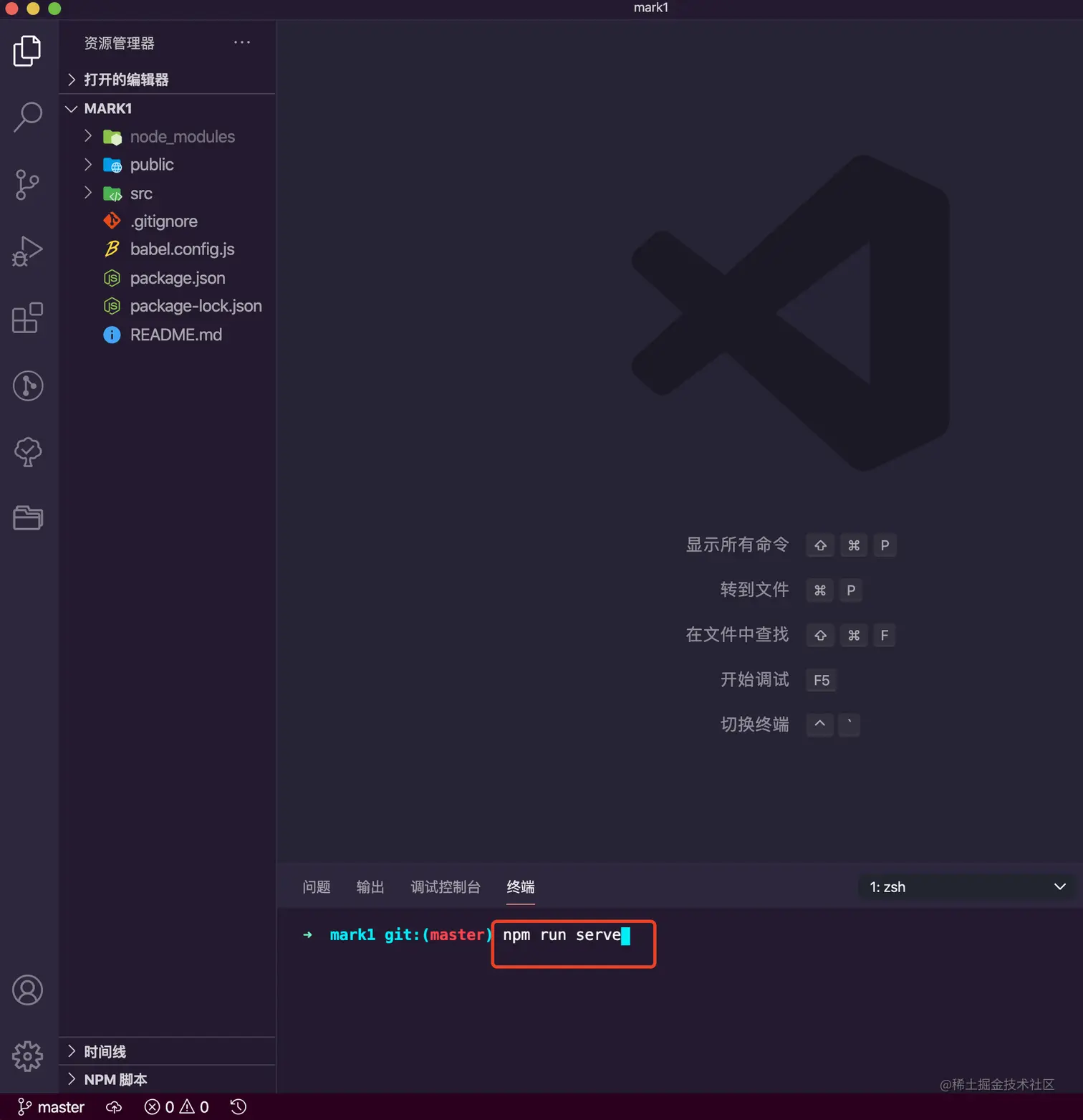Switch to the 问题 problems tab
Image resolution: width=1083 pixels, height=1120 pixels.
[317, 887]
